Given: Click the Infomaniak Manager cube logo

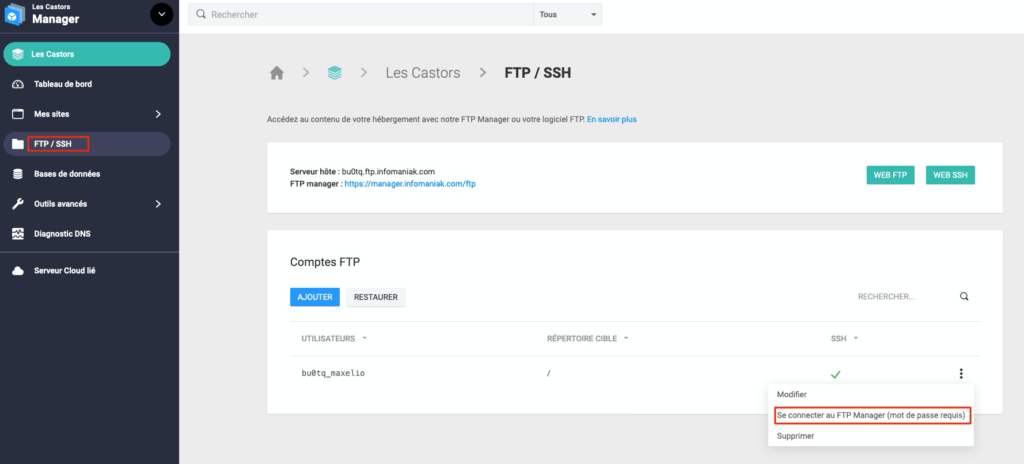Looking at the screenshot, I should [14, 14].
